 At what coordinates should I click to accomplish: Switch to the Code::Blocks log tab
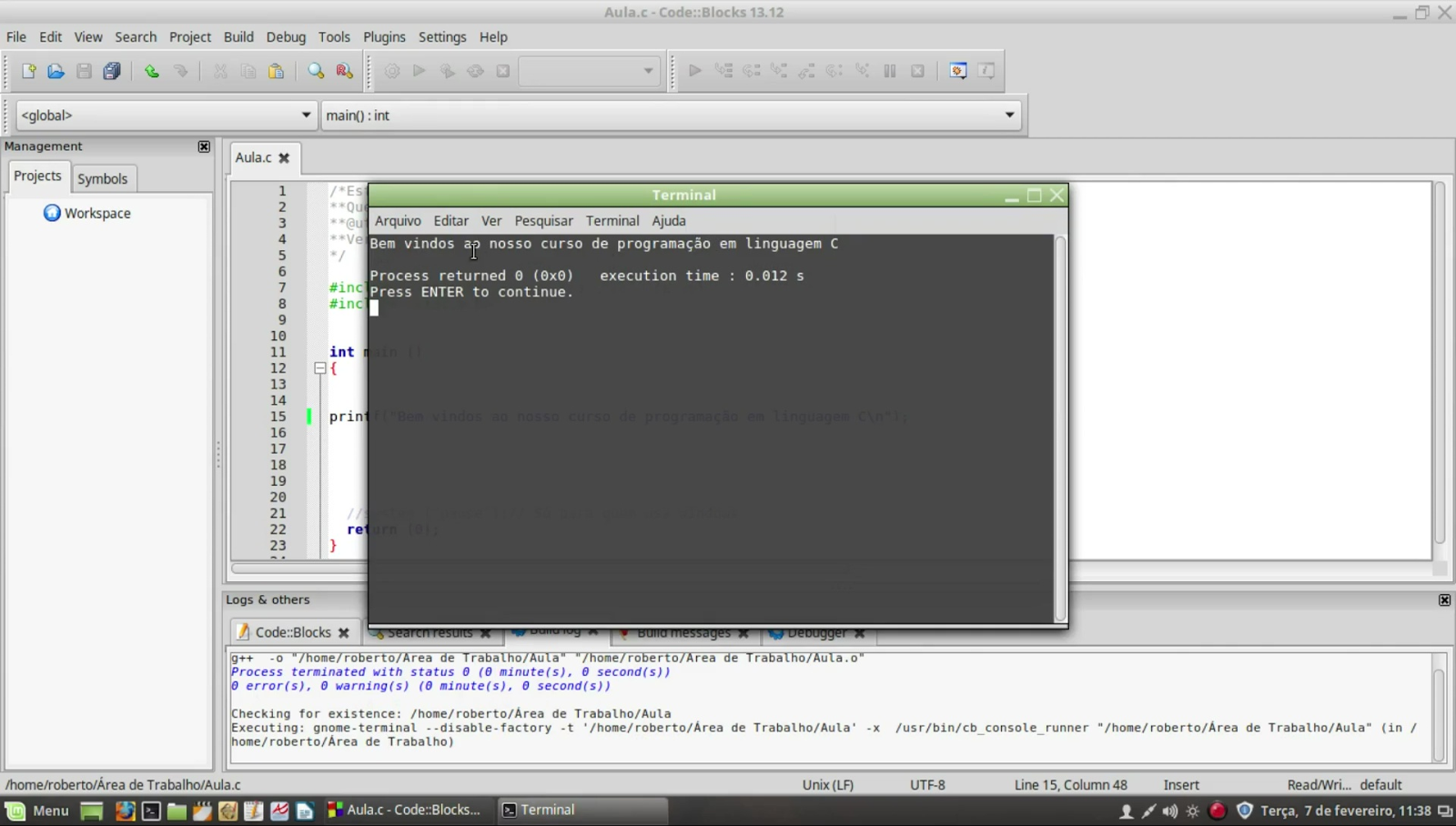click(x=293, y=632)
